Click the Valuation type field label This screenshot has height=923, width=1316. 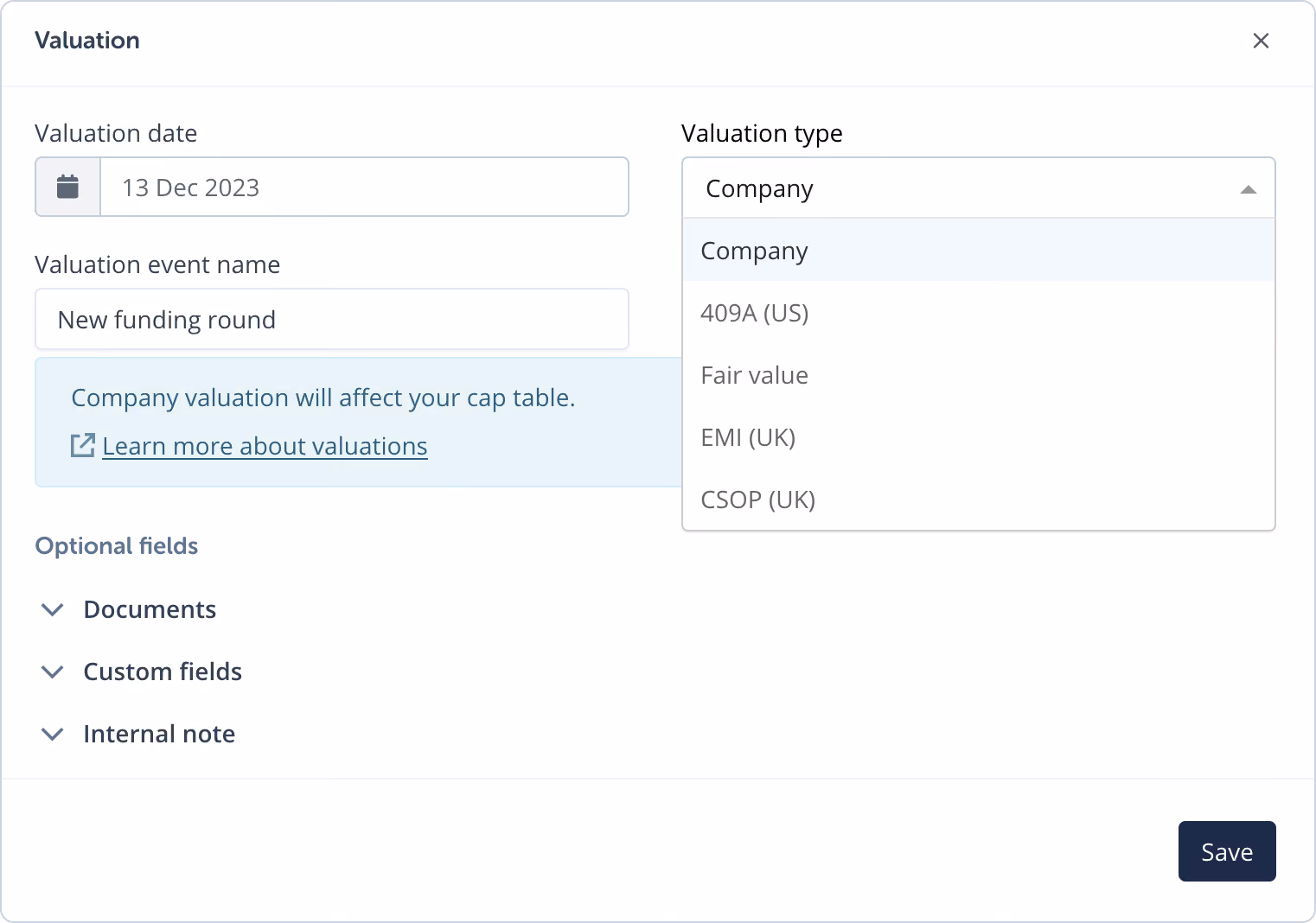762,134
